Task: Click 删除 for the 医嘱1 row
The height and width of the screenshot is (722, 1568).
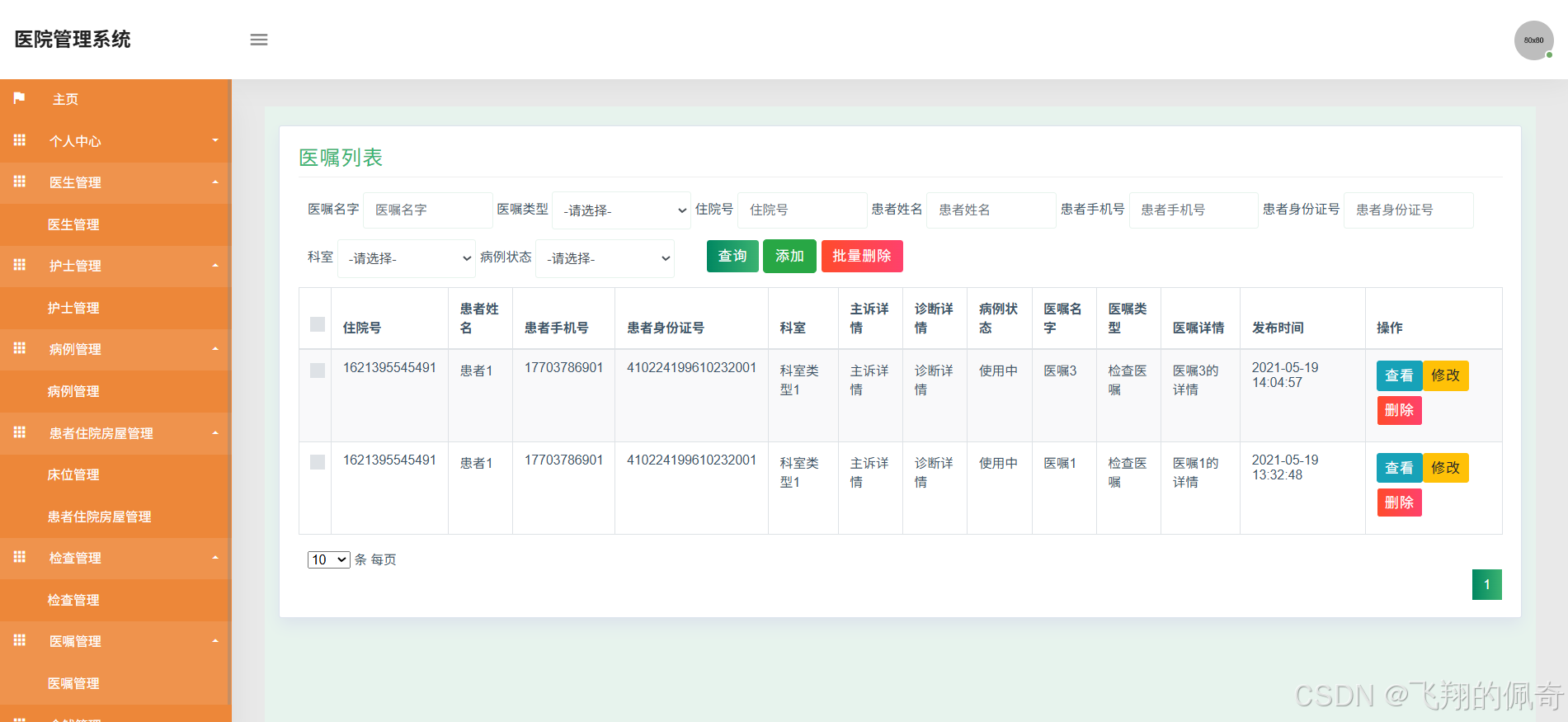Action: [x=1399, y=503]
